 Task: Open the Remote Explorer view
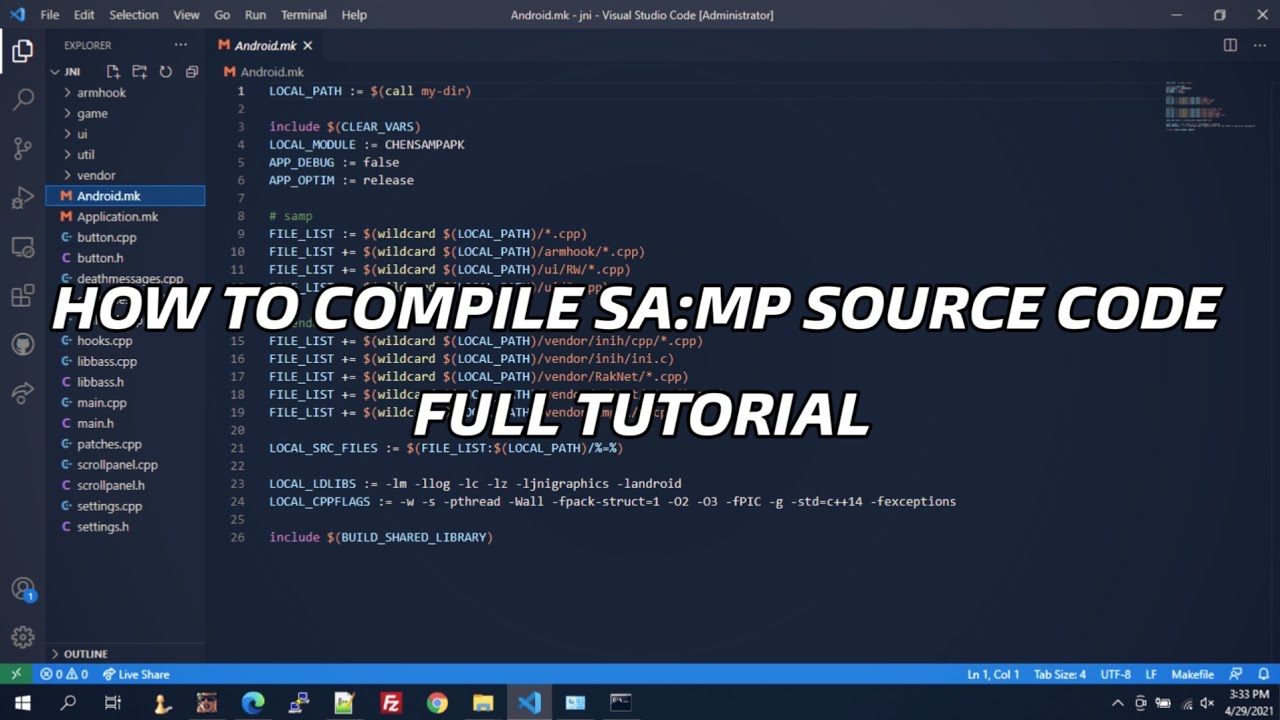pyautogui.click(x=23, y=247)
